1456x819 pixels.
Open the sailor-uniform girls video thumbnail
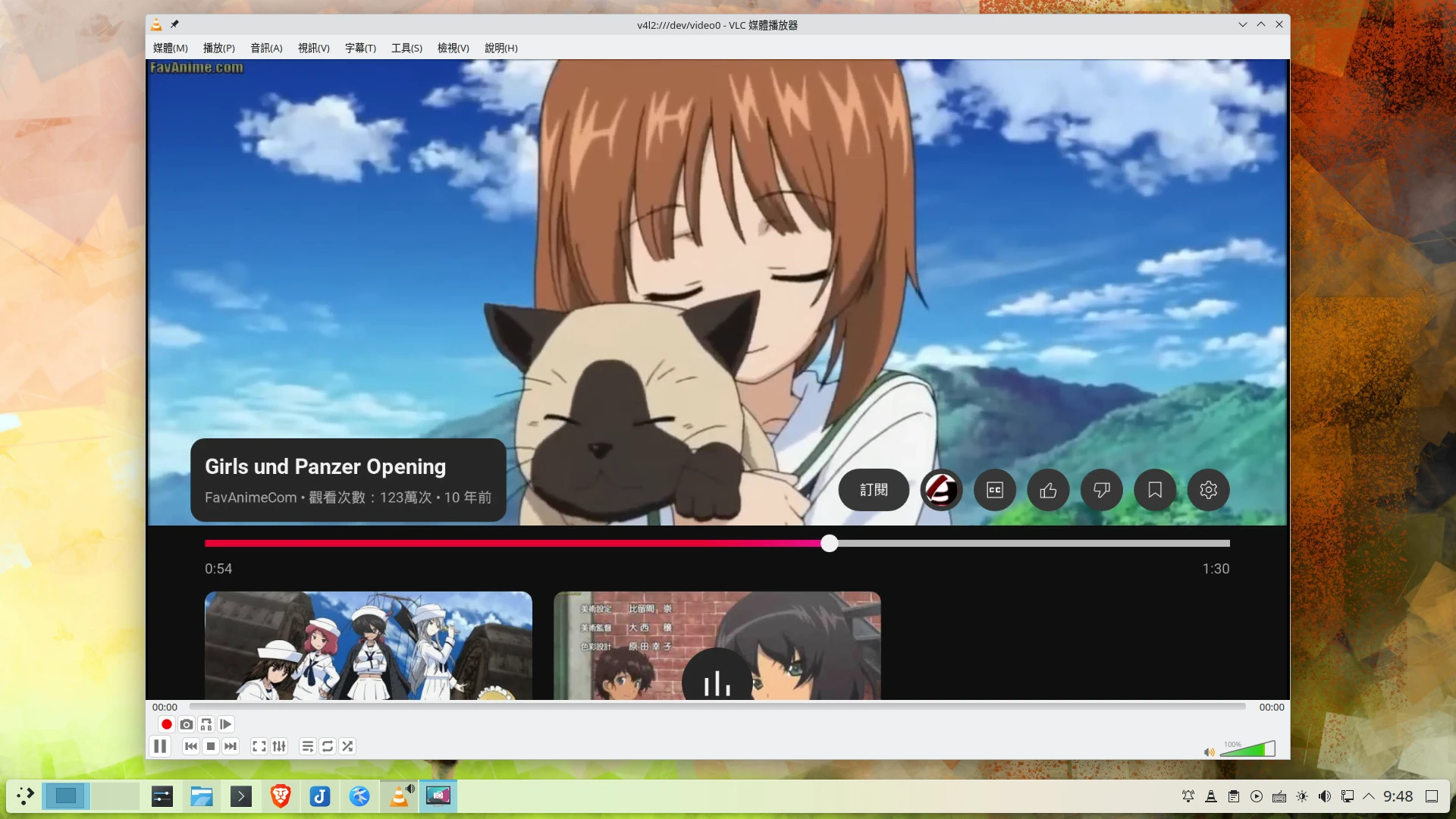369,645
